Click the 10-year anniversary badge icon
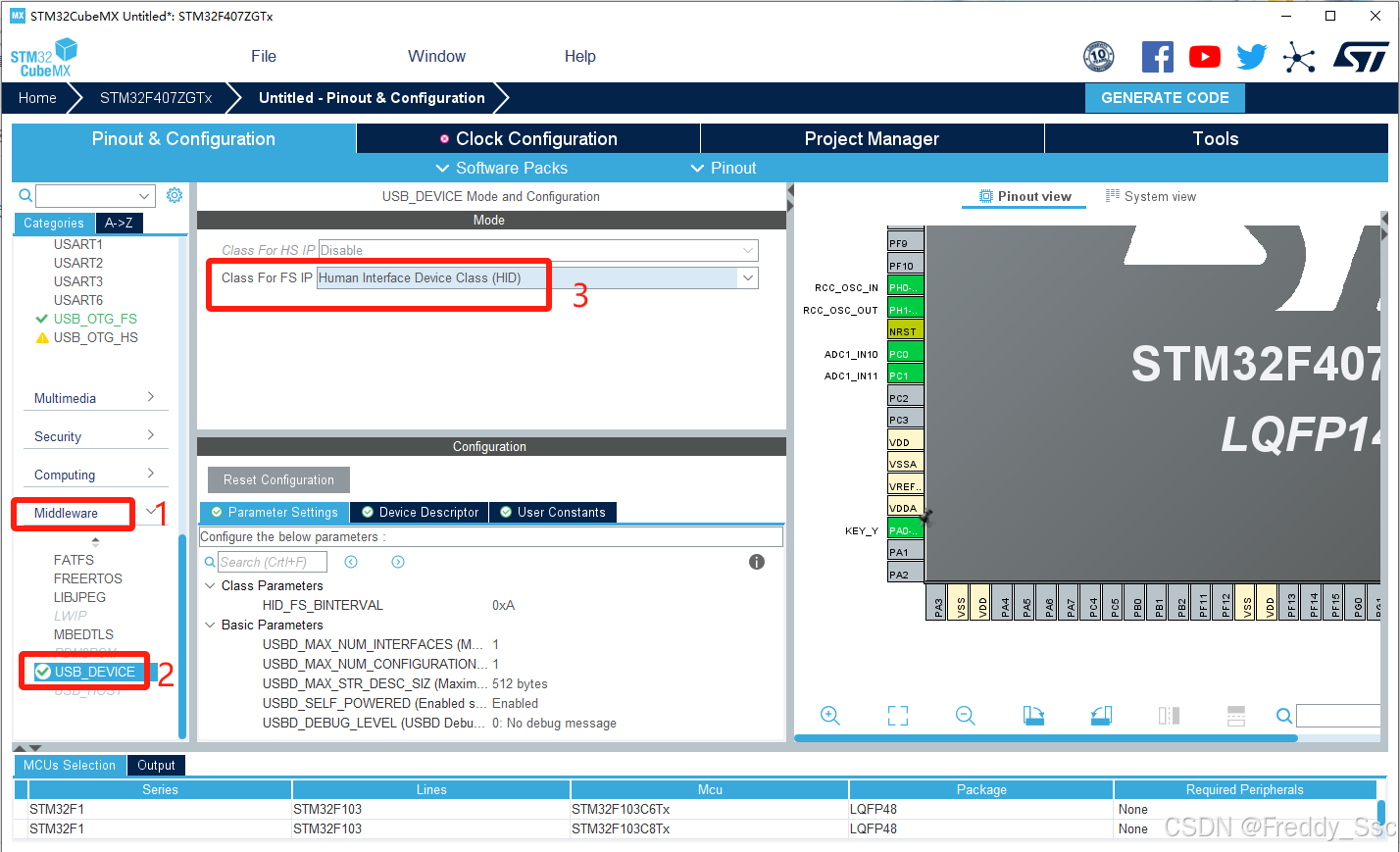 coord(1099,57)
